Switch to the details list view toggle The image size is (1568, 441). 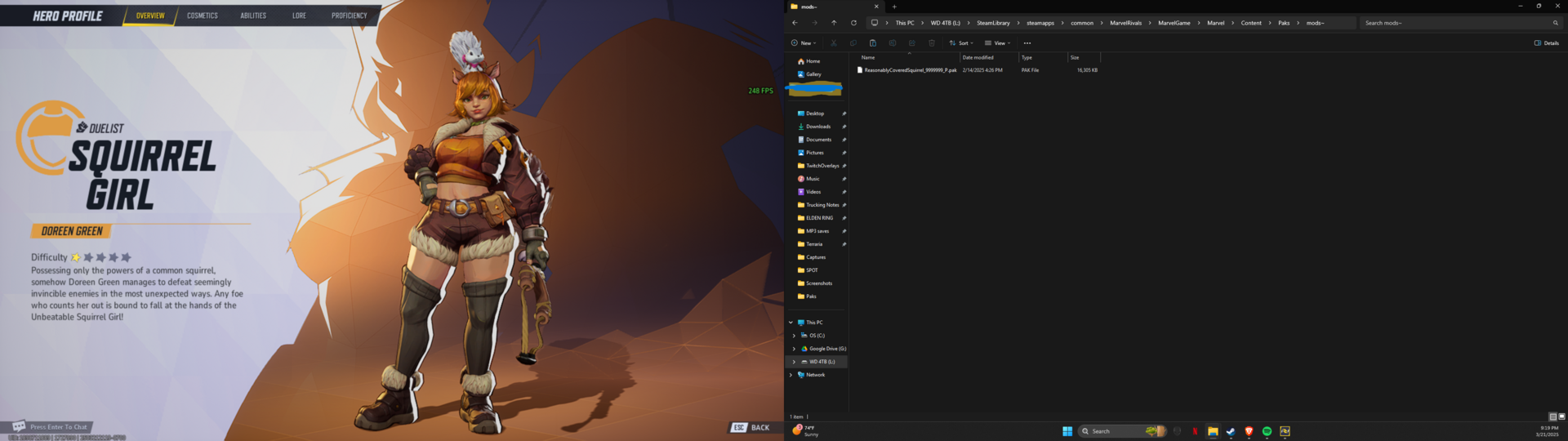click(x=1552, y=416)
